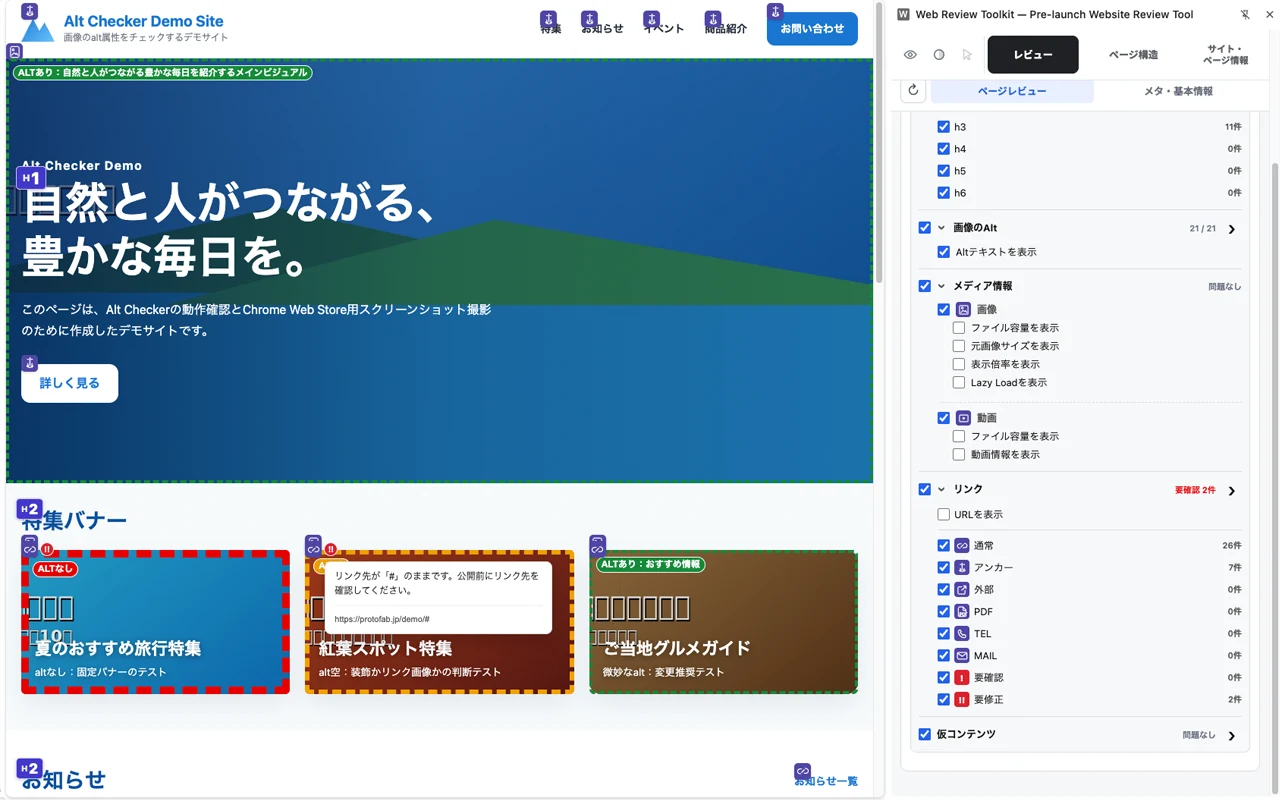The image size is (1280, 800).
Task: Select the ページレビュー sub-tab
Action: (x=1012, y=91)
